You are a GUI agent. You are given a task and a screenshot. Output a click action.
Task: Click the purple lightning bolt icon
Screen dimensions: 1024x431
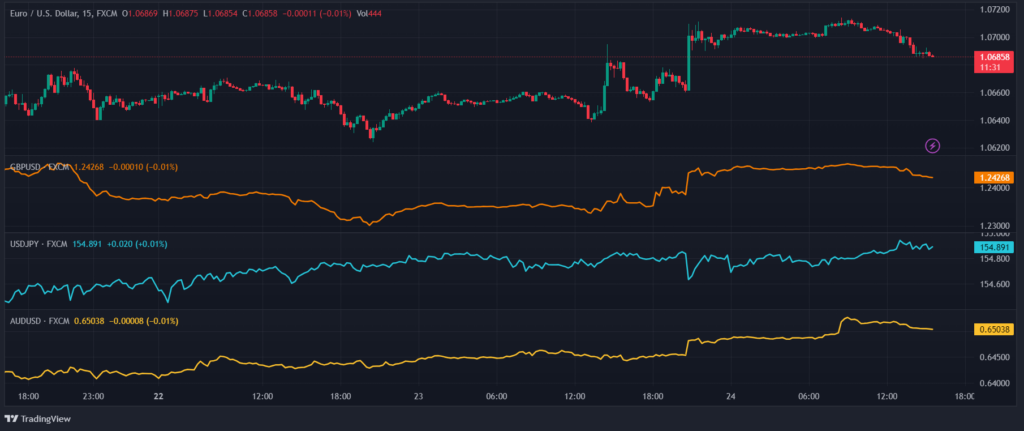[932, 146]
